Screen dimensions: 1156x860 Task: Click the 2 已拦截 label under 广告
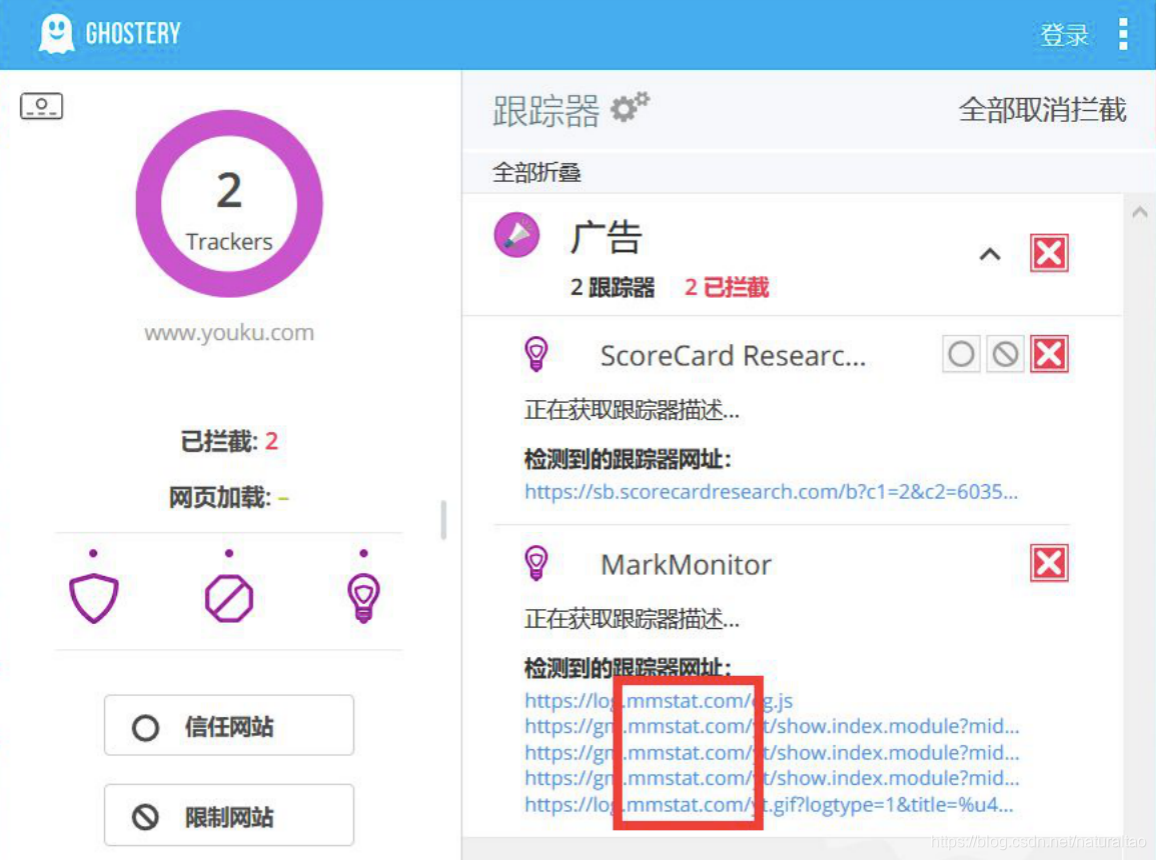pos(726,287)
